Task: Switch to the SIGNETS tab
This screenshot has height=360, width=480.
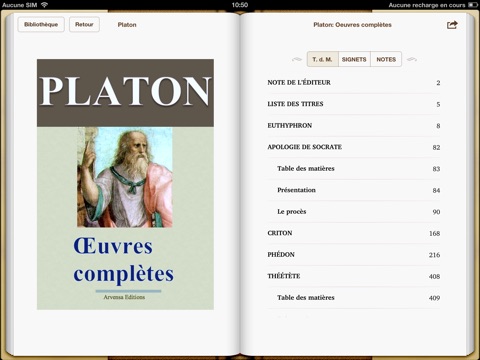Action: (x=354, y=59)
